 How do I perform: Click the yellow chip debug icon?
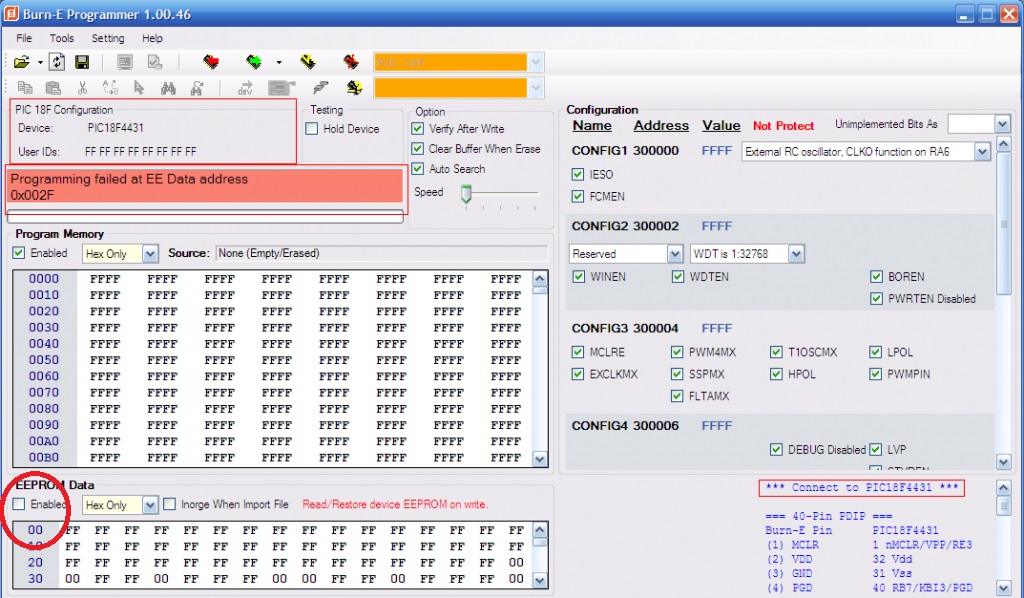(354, 87)
